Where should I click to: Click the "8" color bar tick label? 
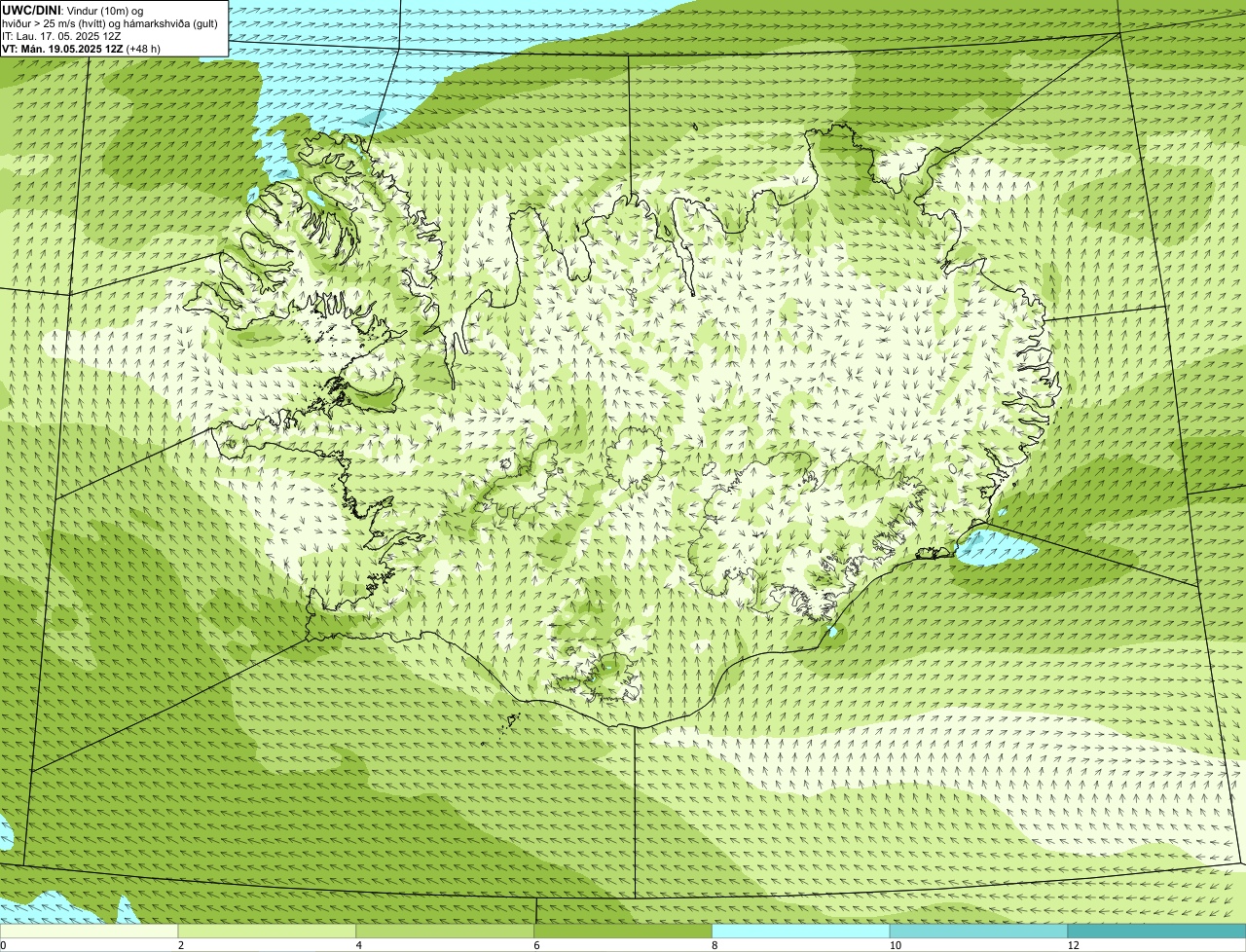coord(715,945)
